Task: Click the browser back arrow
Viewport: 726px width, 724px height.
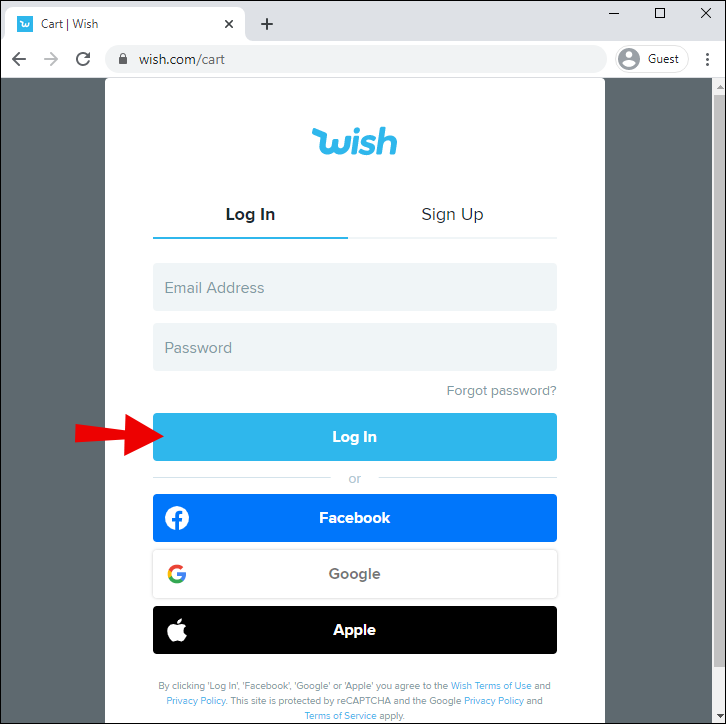Action: point(19,59)
